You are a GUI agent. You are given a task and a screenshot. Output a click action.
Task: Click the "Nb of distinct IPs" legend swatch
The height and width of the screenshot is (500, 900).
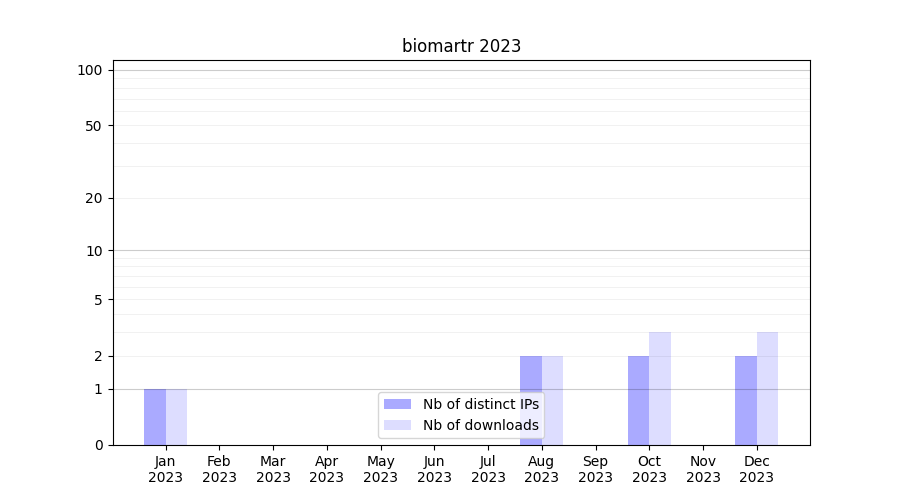397,404
